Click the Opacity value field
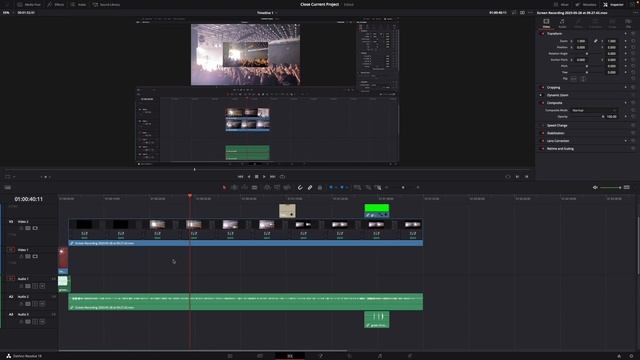The image size is (640, 360). [x=611, y=117]
